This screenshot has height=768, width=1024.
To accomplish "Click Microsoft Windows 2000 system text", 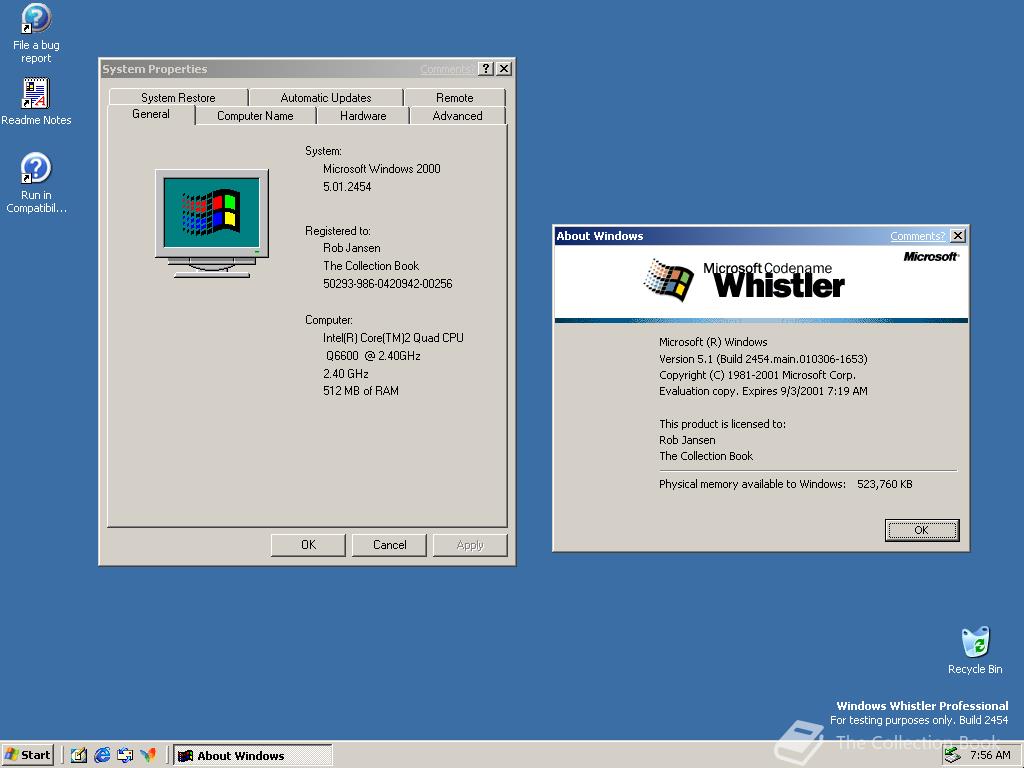I will [381, 168].
